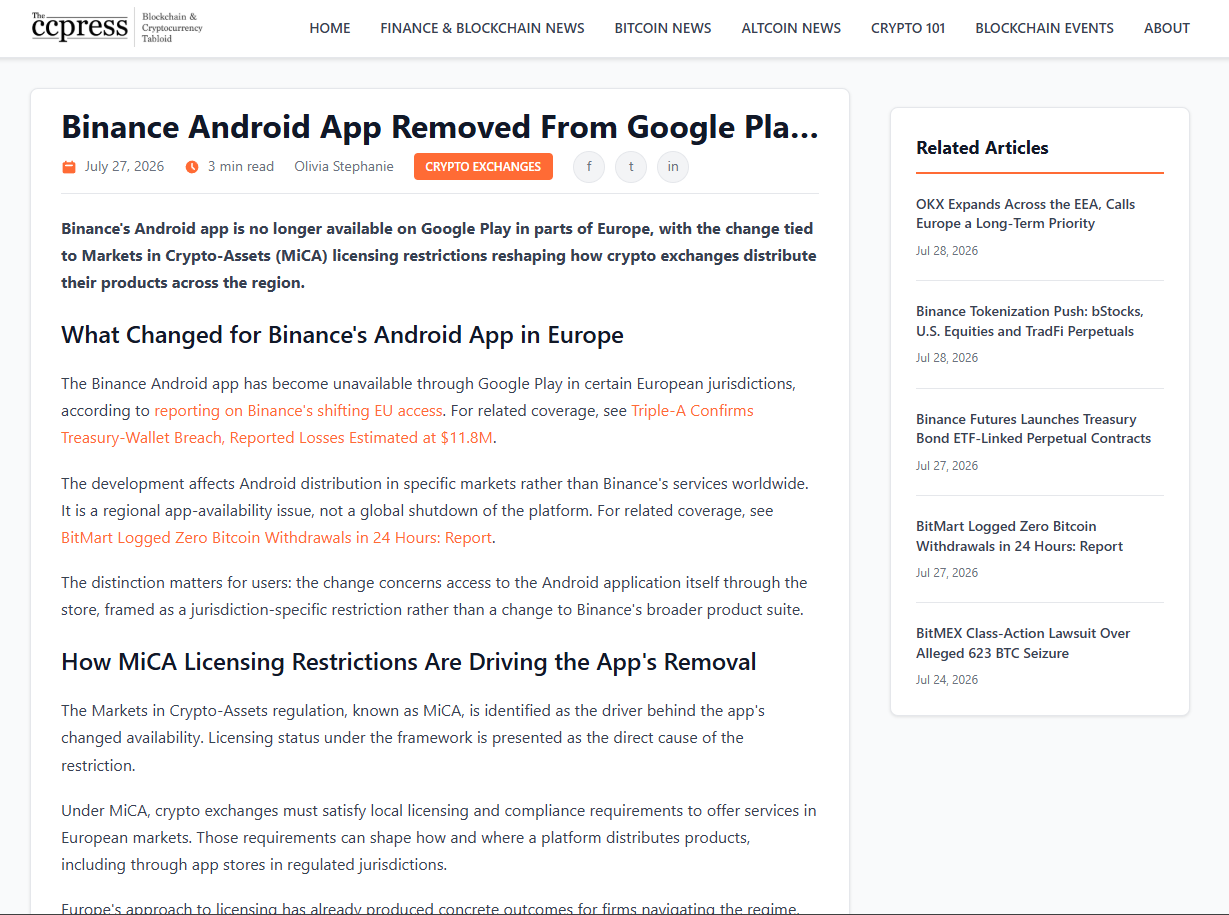Open related article Binance Futures Treasury Bond
The height and width of the screenshot is (915, 1229).
click(x=1033, y=429)
